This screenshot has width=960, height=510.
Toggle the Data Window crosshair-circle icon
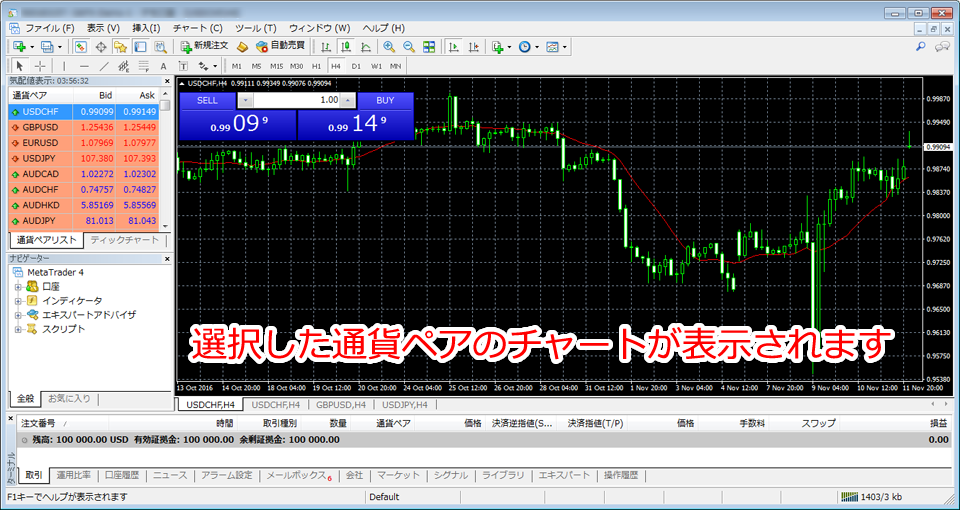[100, 47]
